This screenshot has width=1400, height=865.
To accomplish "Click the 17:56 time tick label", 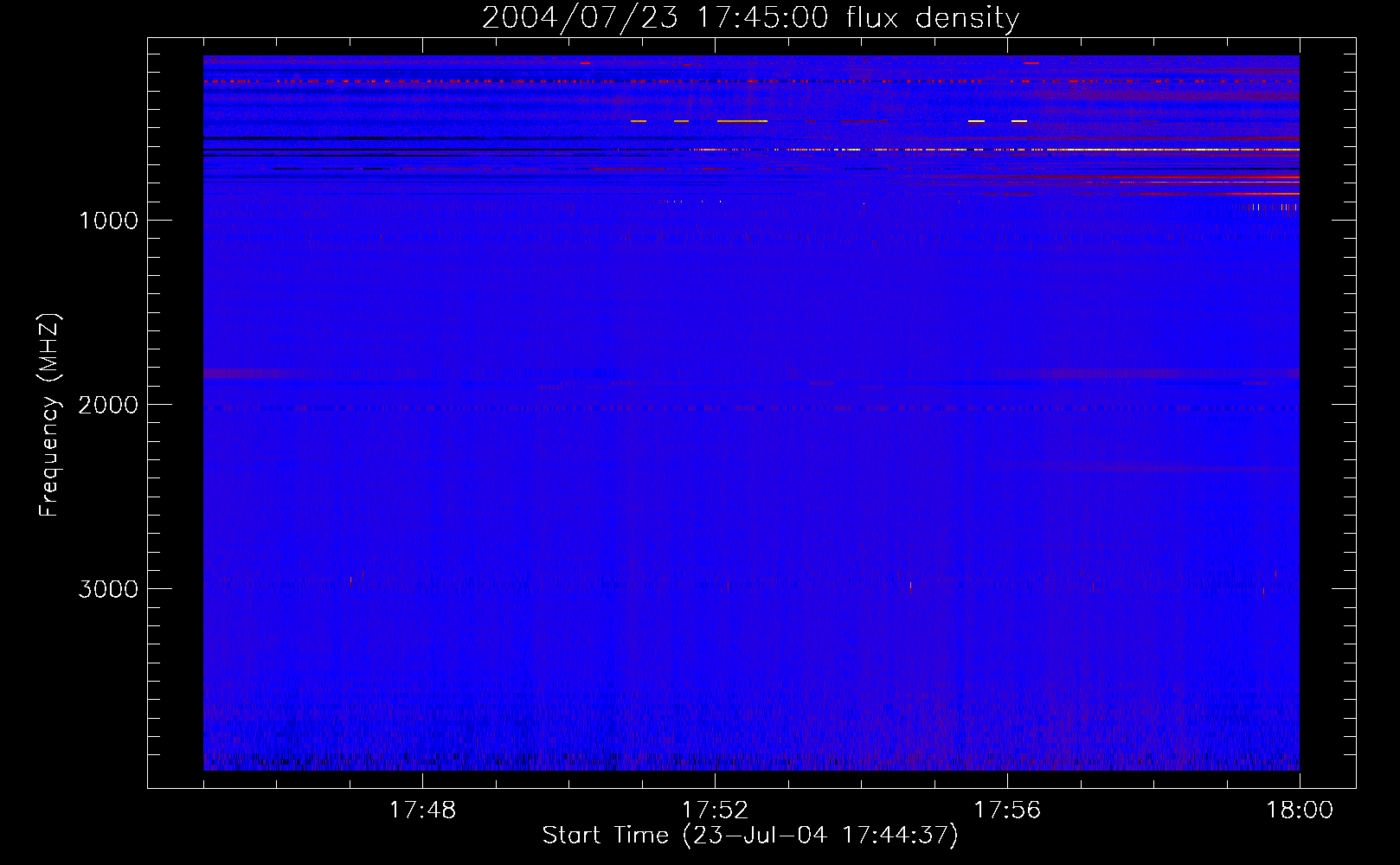I will pyautogui.click(x=1007, y=811).
